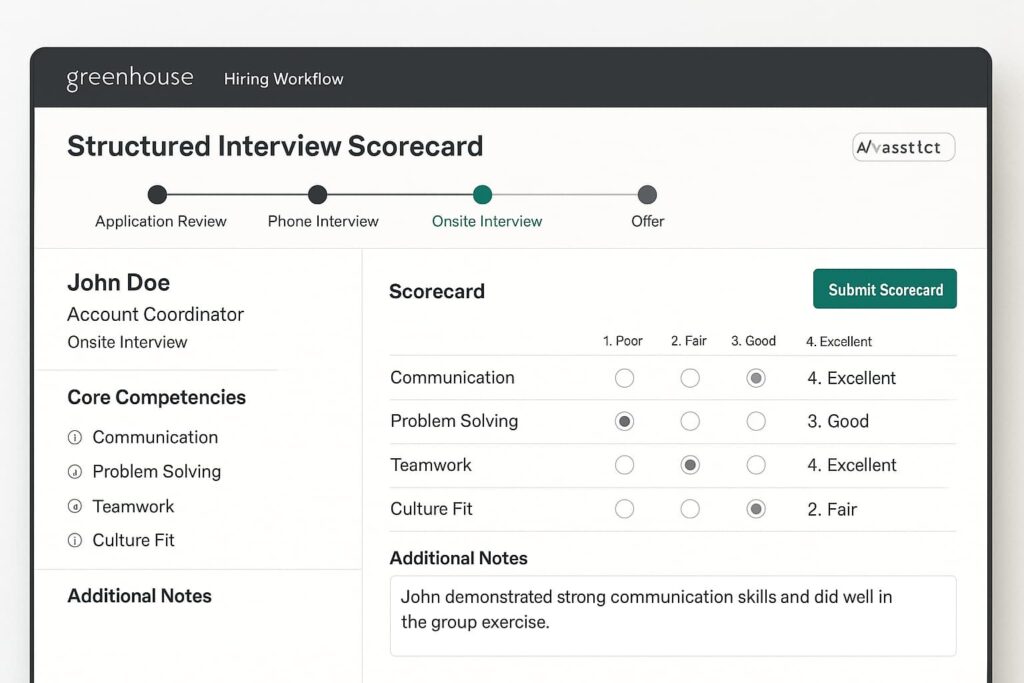Open the Hiring Workflow menu item
Viewport: 1024px width, 683px height.
click(283, 79)
